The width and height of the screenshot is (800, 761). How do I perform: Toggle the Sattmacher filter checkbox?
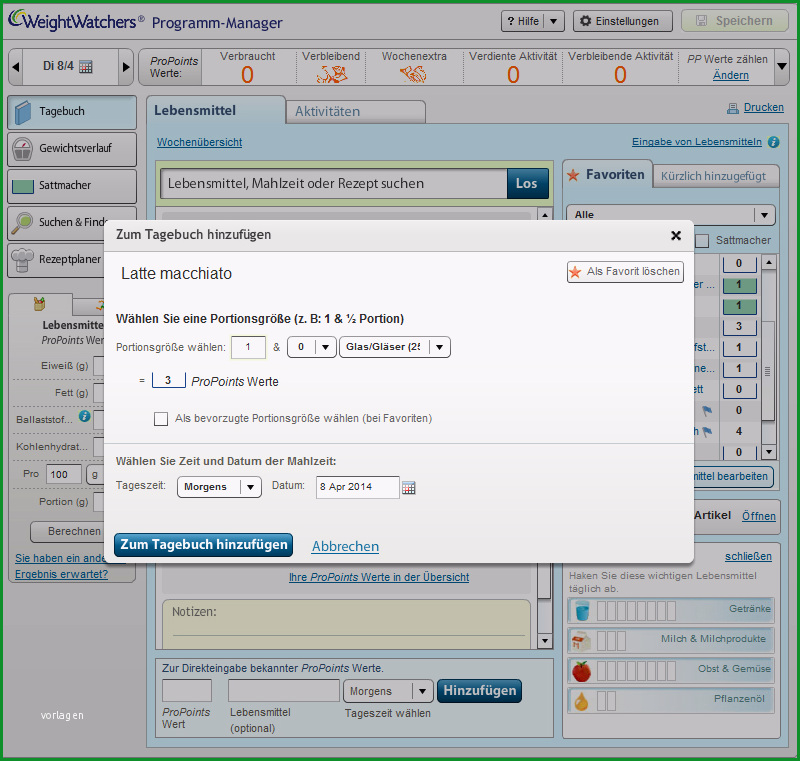[703, 241]
